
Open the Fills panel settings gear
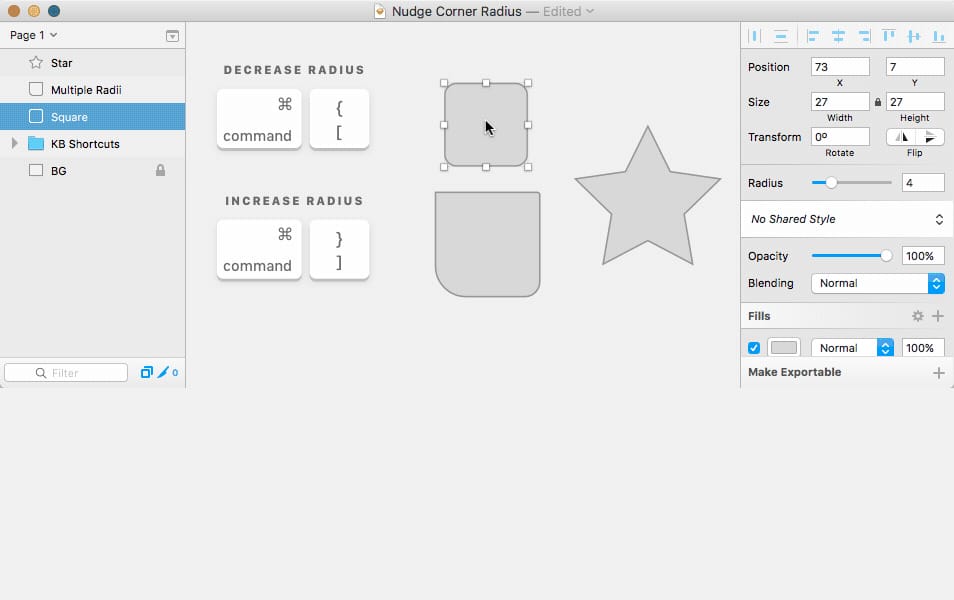[x=917, y=316]
